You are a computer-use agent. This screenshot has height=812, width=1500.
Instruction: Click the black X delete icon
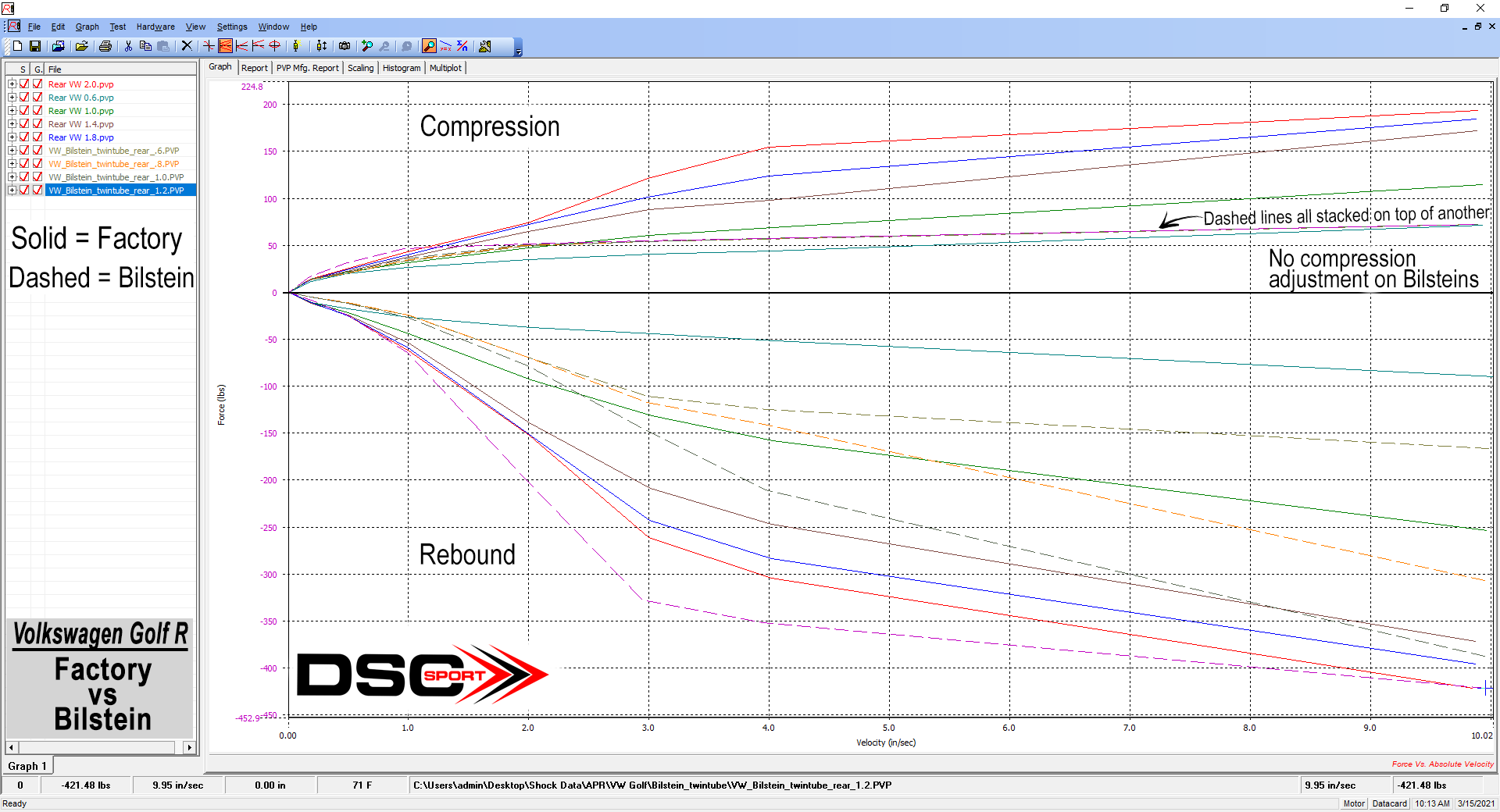pos(187,46)
